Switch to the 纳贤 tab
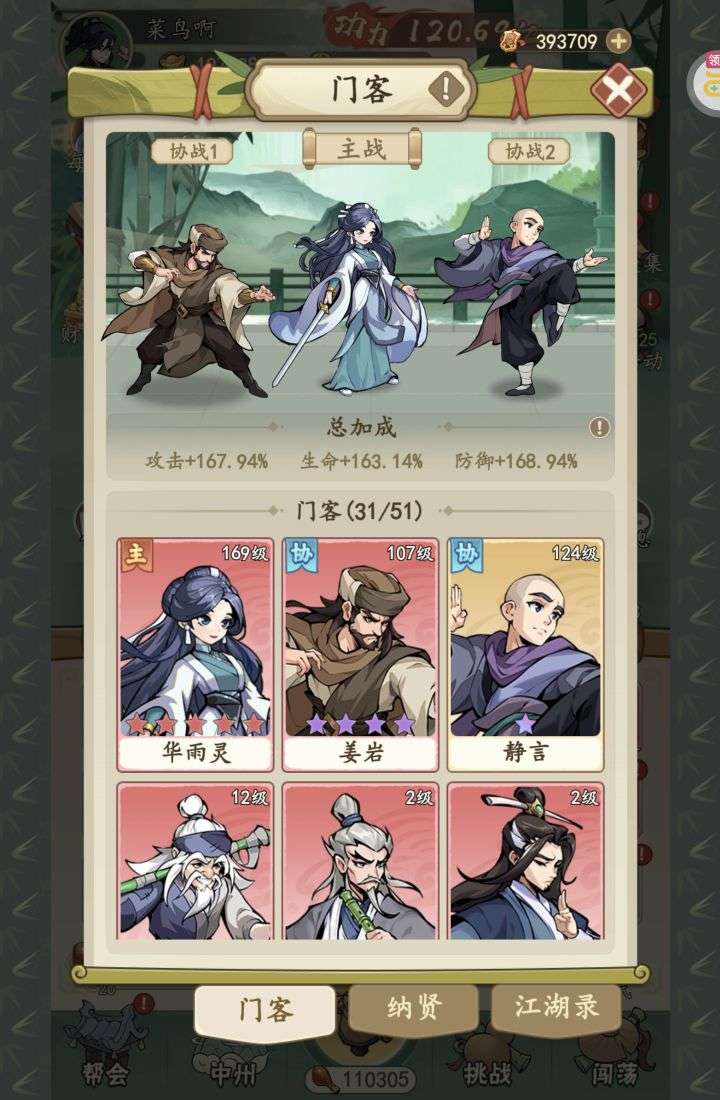This screenshot has width=720, height=1100. (x=413, y=1007)
